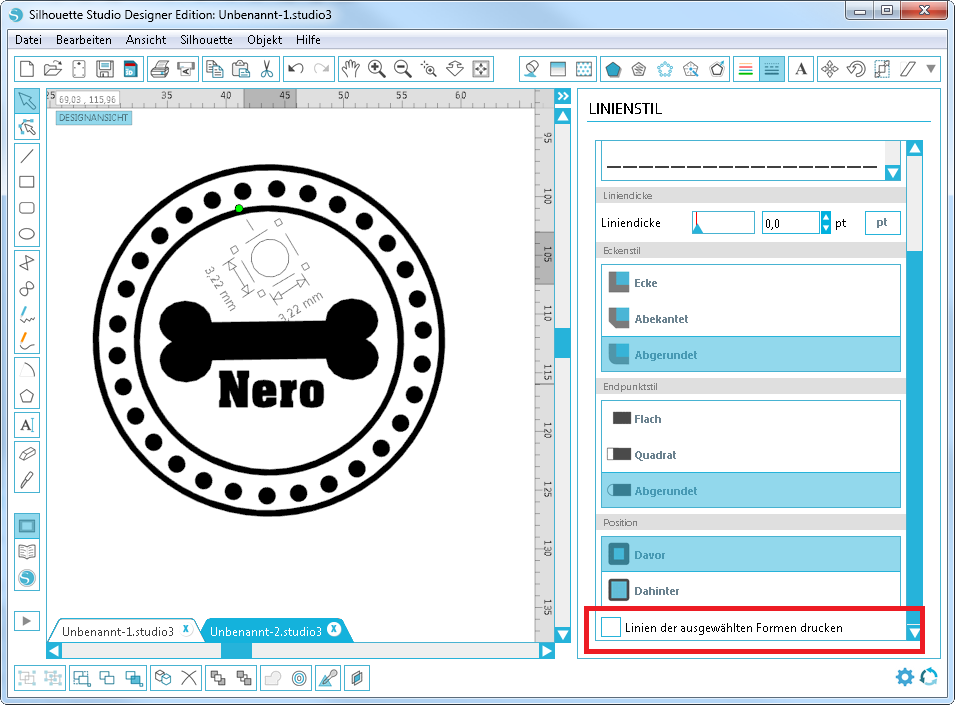The image size is (955, 705).
Task: Select the Text tool in left toolbar
Action: (x=27, y=424)
